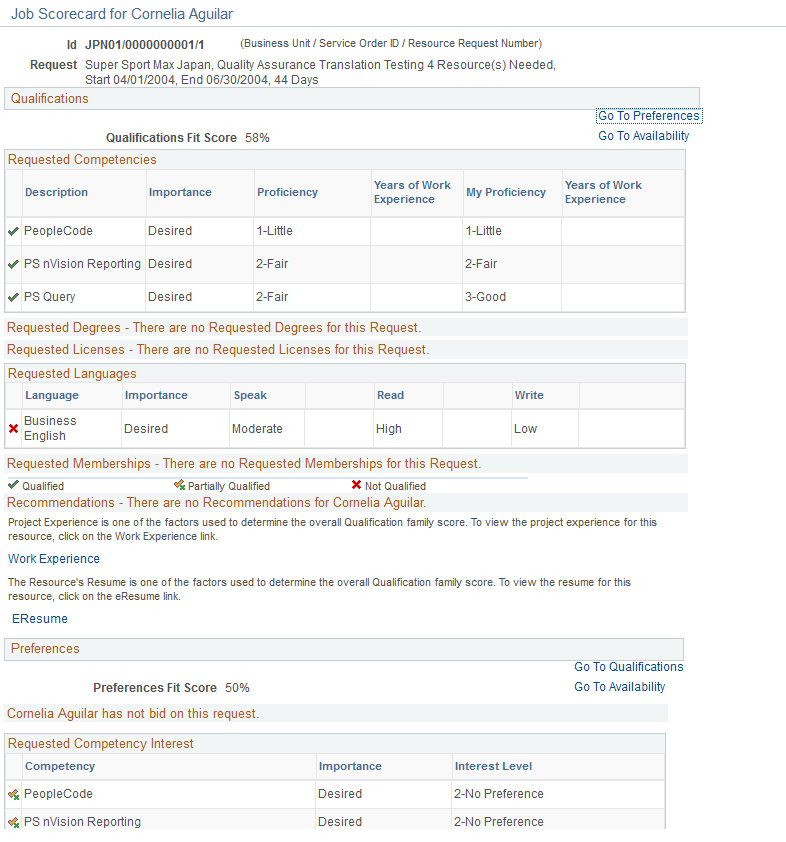The width and height of the screenshot is (786, 842).
Task: Click the Qualifications section header
Action: [352, 99]
